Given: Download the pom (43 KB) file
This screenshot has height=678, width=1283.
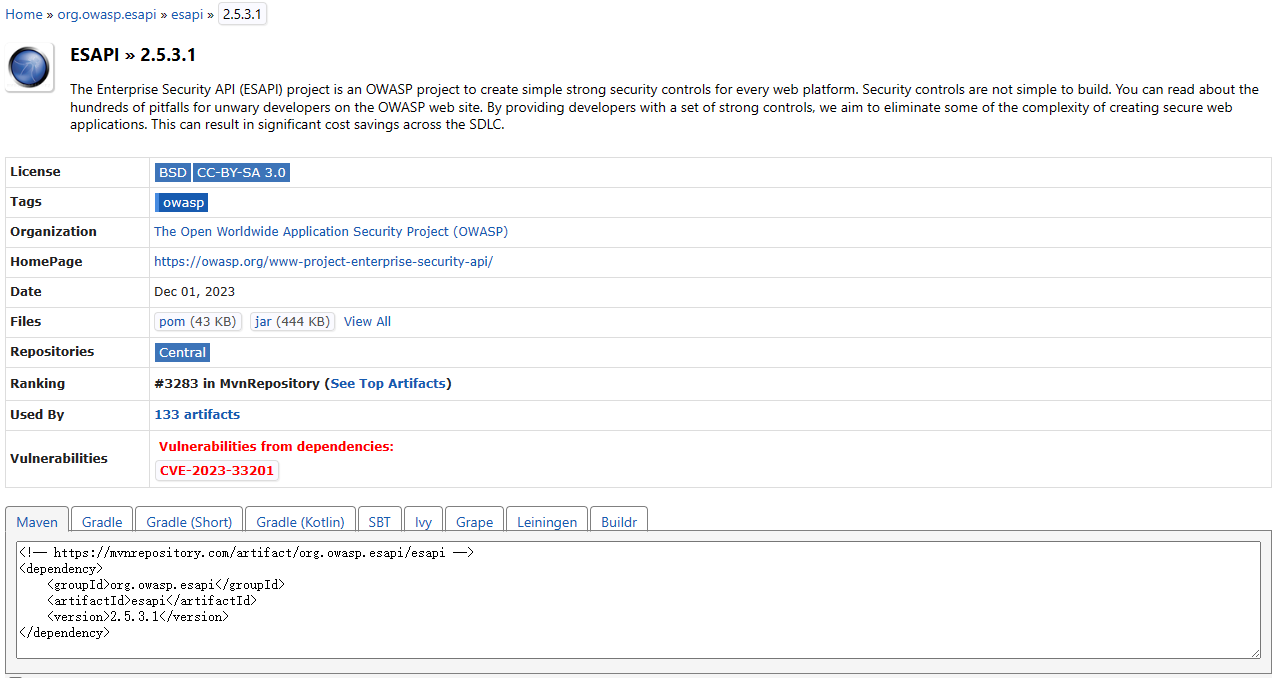Looking at the screenshot, I should (198, 321).
